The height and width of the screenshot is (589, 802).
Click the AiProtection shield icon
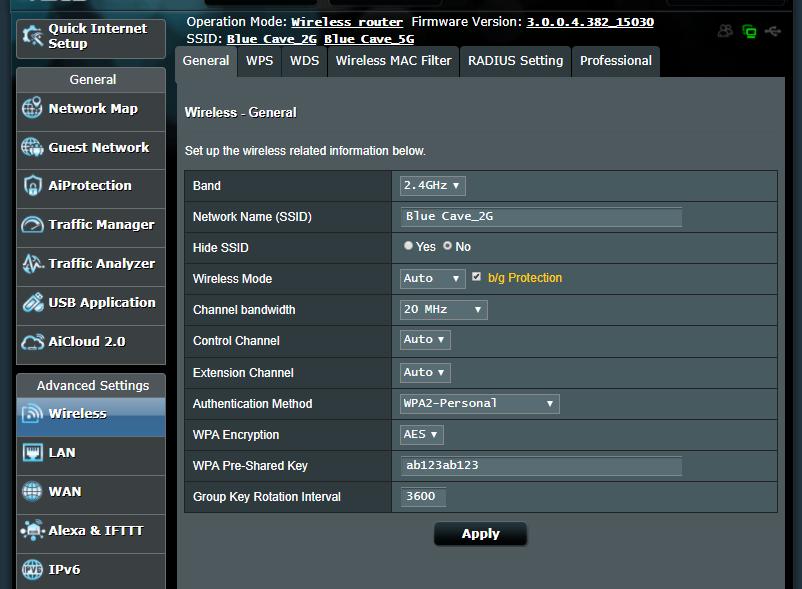(33, 186)
